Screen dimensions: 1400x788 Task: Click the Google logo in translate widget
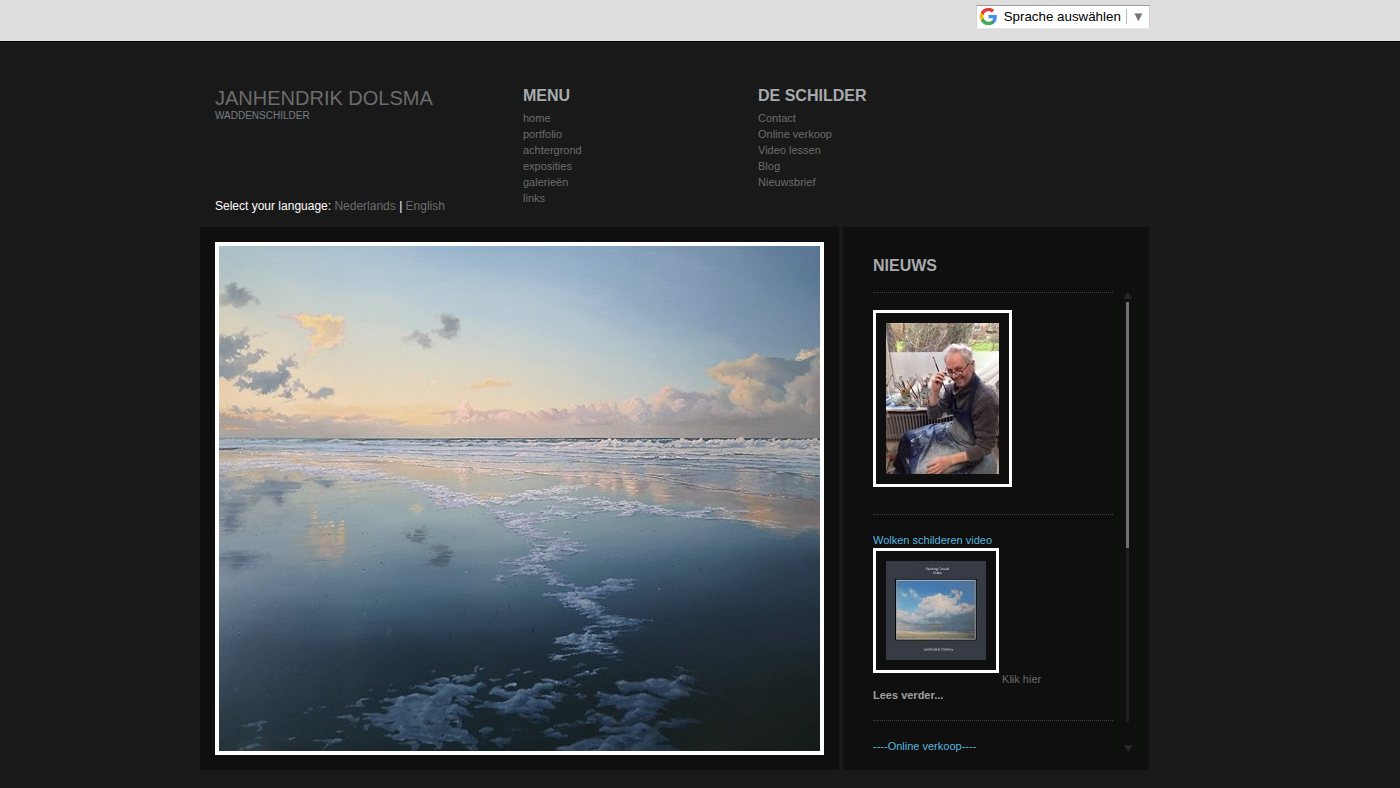click(988, 17)
